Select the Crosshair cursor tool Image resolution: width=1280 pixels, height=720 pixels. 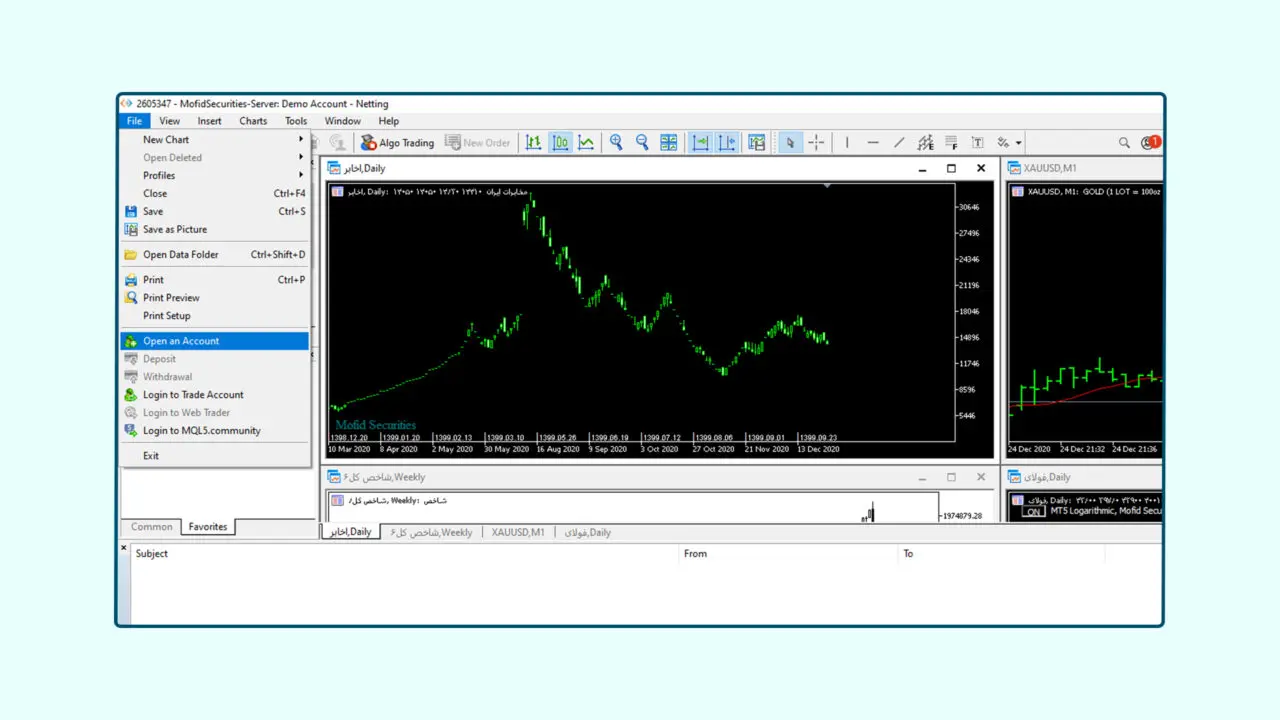pos(816,143)
